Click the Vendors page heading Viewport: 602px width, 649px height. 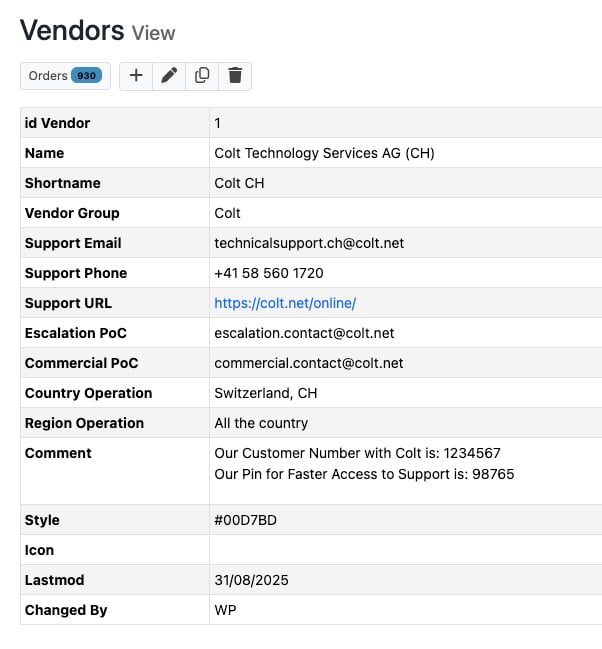(x=72, y=30)
